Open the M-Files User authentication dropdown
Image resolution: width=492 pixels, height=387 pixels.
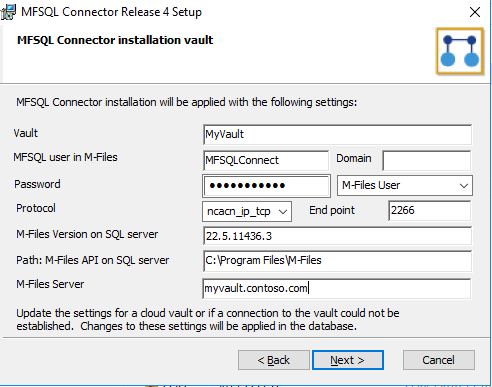(x=405, y=185)
